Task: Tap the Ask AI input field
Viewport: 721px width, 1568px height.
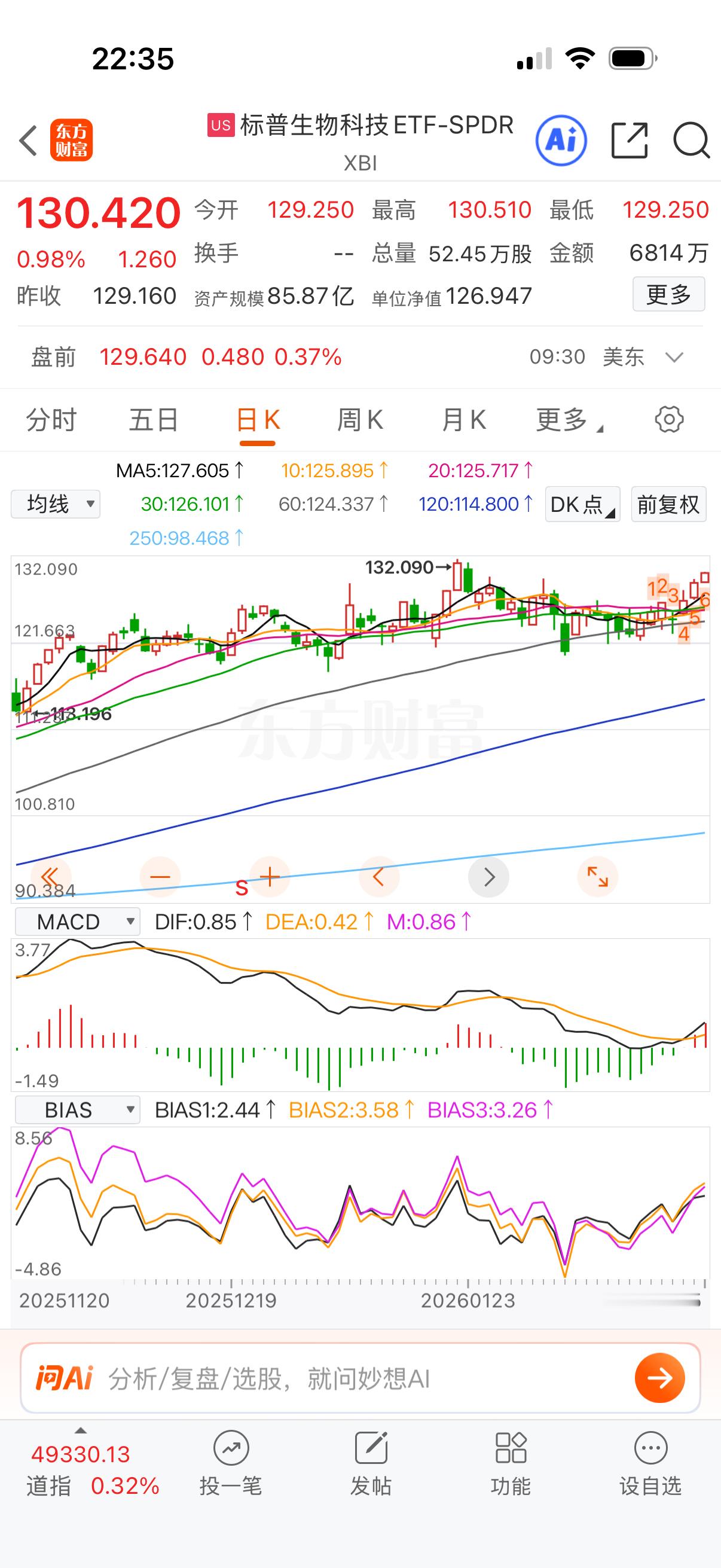Action: [x=360, y=1378]
